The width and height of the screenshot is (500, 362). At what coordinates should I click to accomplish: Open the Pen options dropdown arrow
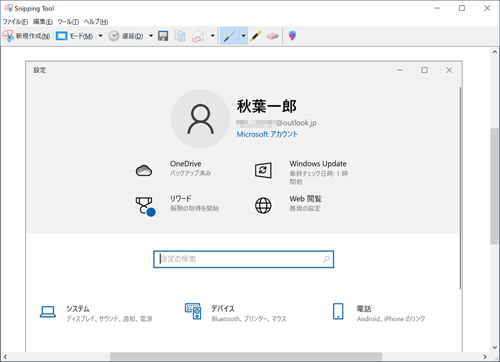tap(243, 36)
